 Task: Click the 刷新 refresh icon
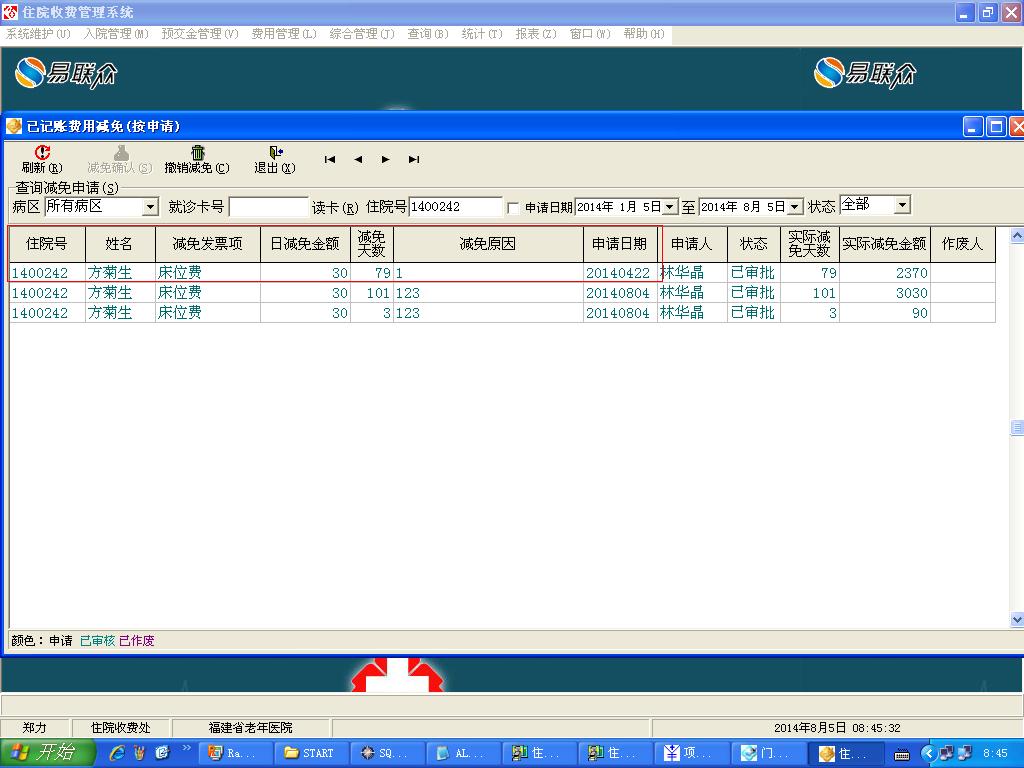(42, 152)
